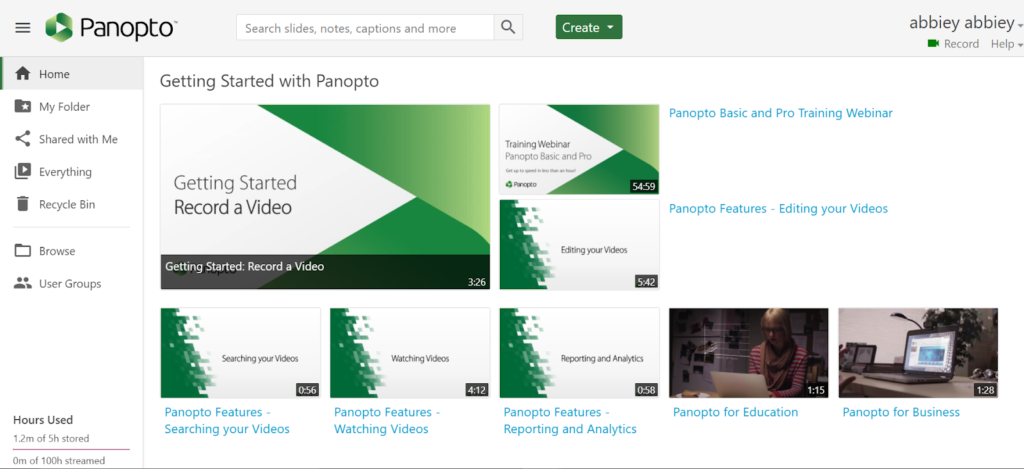This screenshot has width=1024, height=469.
Task: Open the Panopto for Business laptop thumbnail
Action: pyautogui.click(x=918, y=353)
